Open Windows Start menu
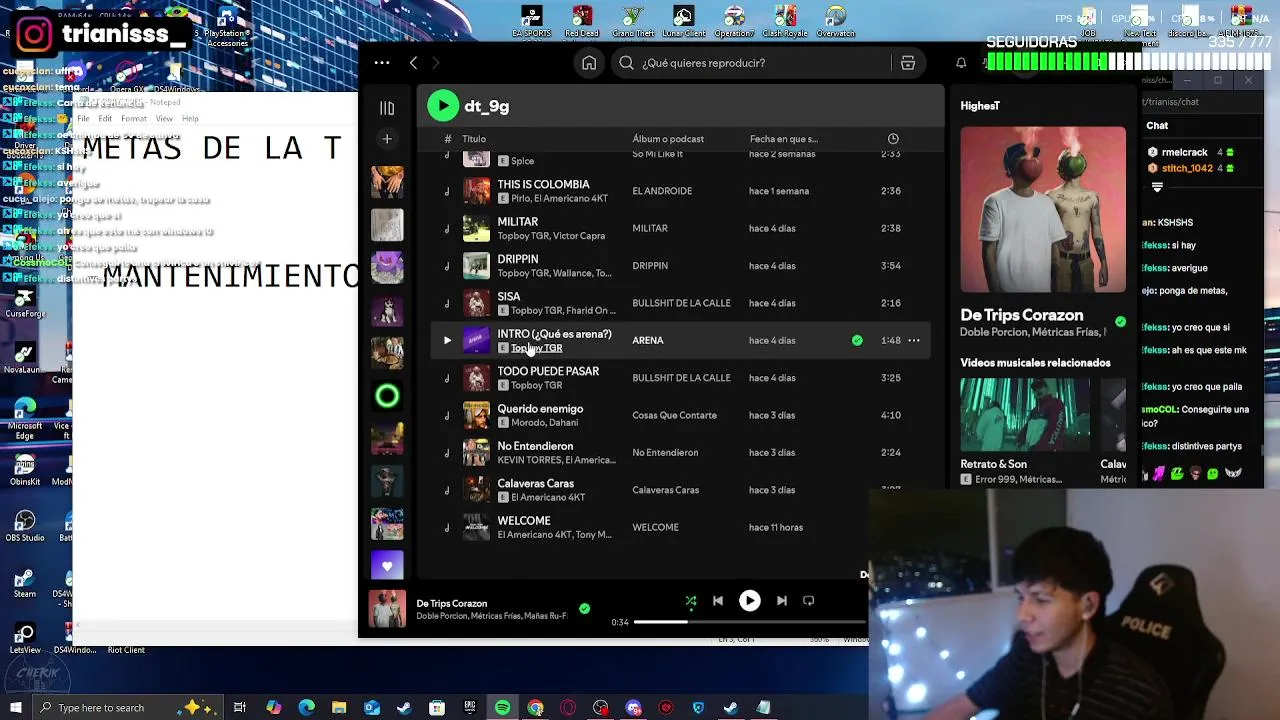The height and width of the screenshot is (720, 1280). point(15,708)
